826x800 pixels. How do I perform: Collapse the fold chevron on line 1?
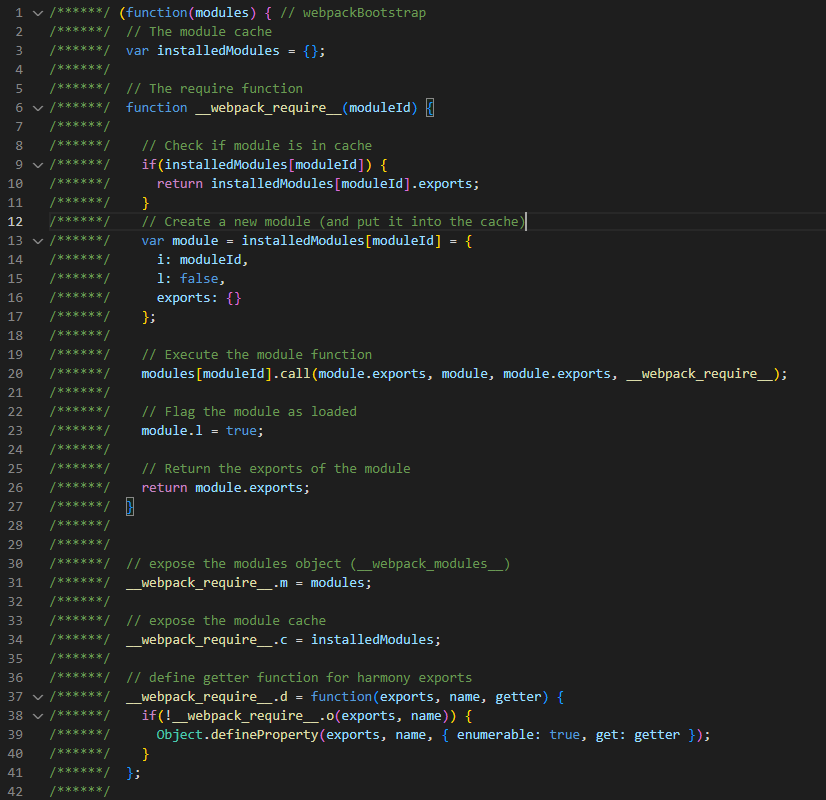[38, 13]
